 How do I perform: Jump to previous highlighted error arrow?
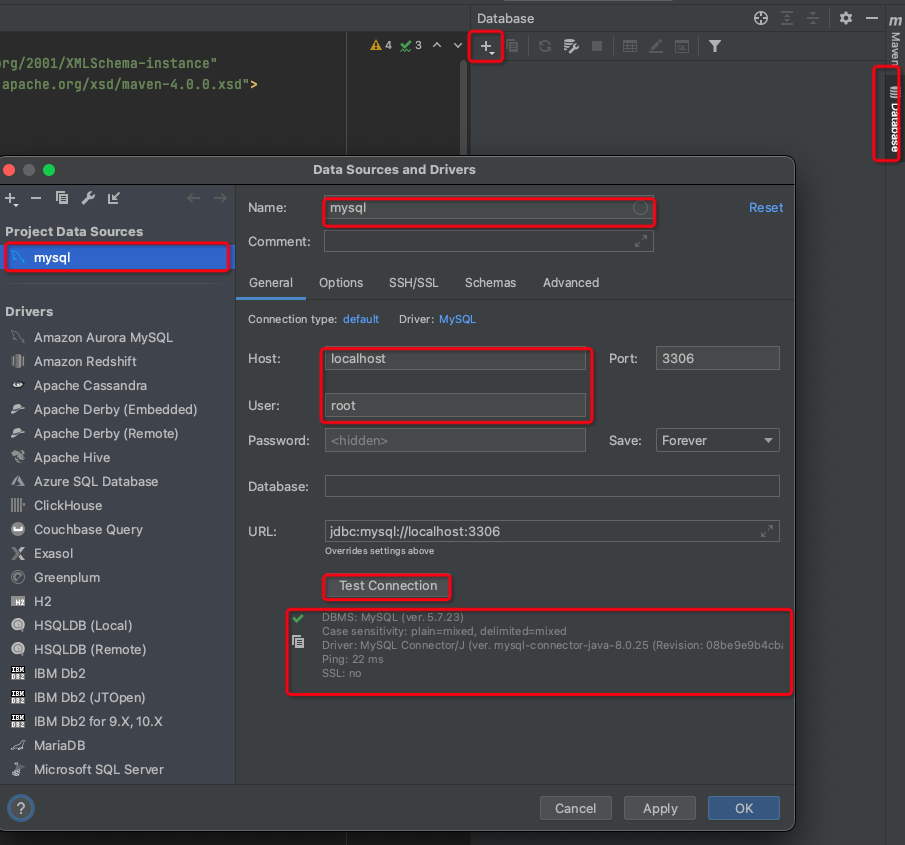pos(437,45)
